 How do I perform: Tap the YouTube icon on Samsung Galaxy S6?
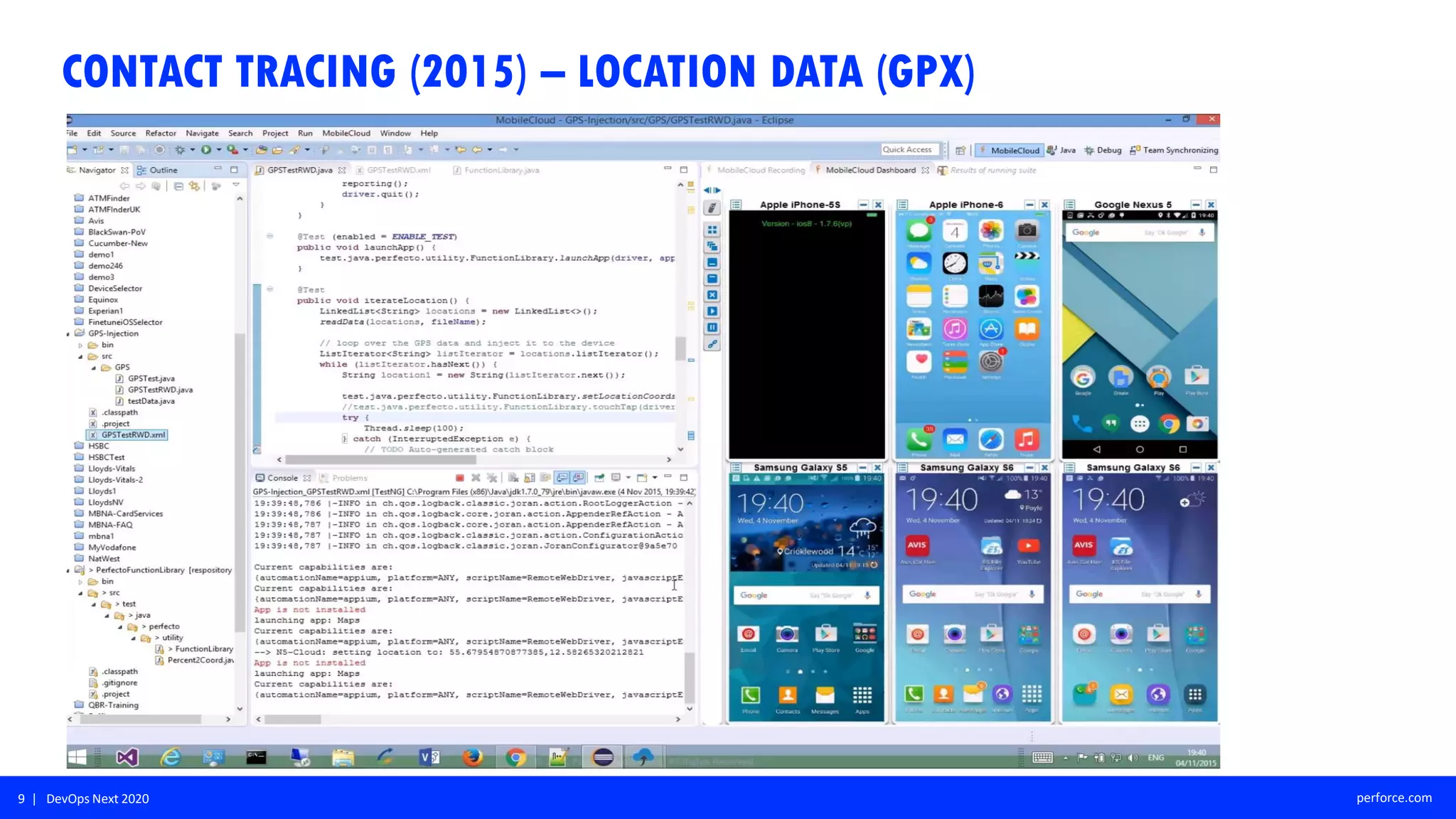[1028, 545]
